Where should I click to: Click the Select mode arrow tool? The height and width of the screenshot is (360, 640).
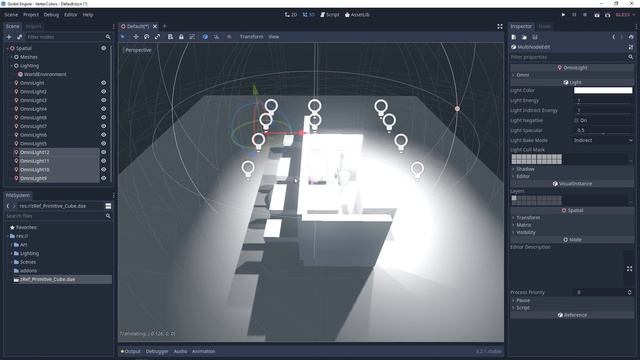tap(122, 37)
